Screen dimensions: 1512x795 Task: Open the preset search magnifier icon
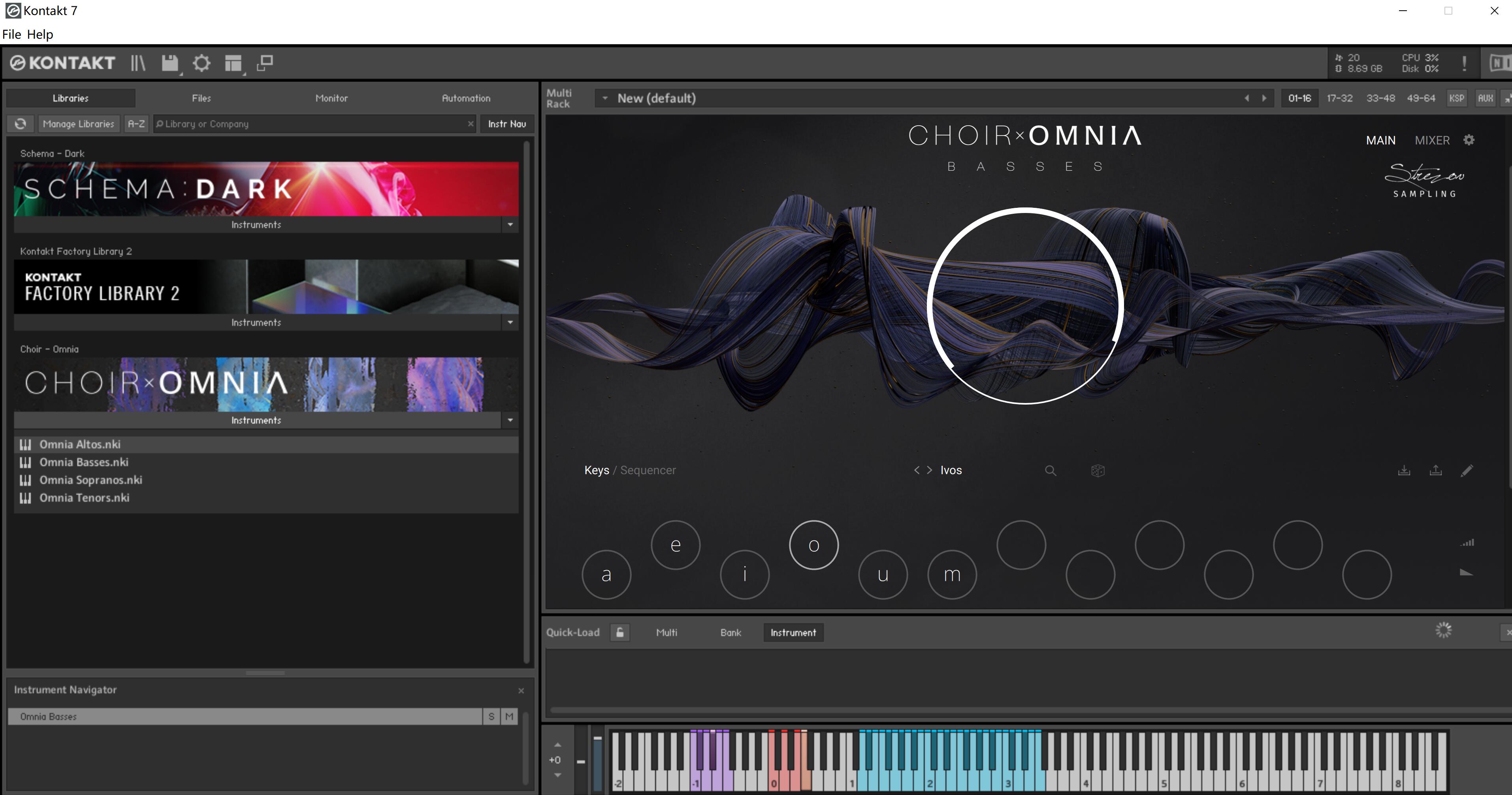pyautogui.click(x=1051, y=470)
